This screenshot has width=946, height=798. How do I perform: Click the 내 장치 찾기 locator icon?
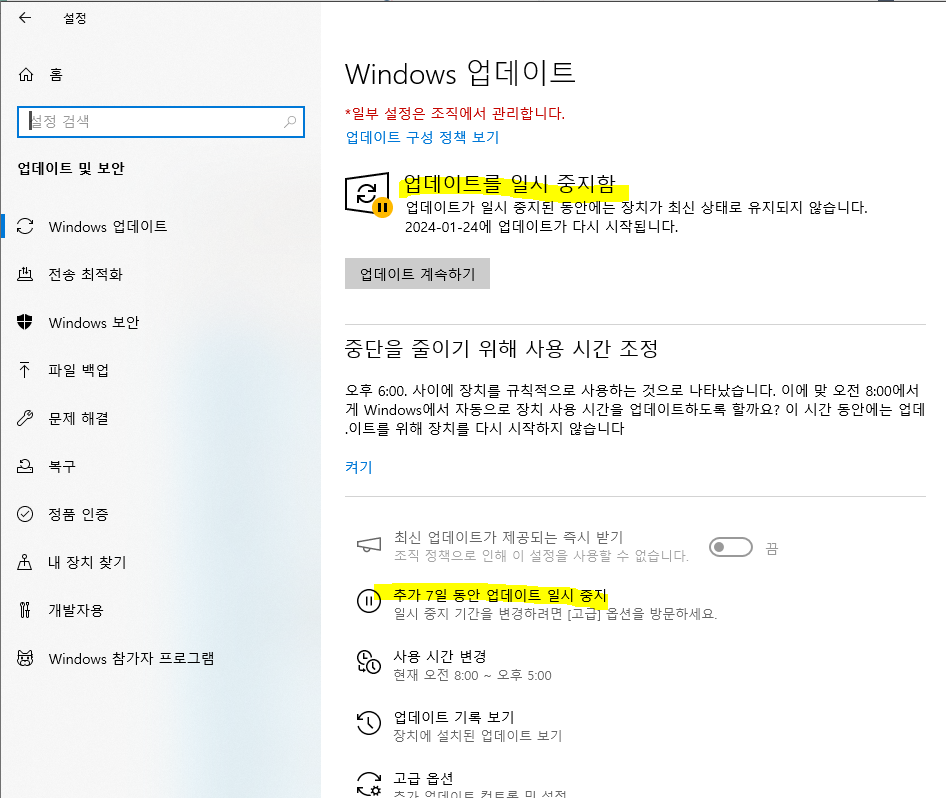(x=25, y=562)
